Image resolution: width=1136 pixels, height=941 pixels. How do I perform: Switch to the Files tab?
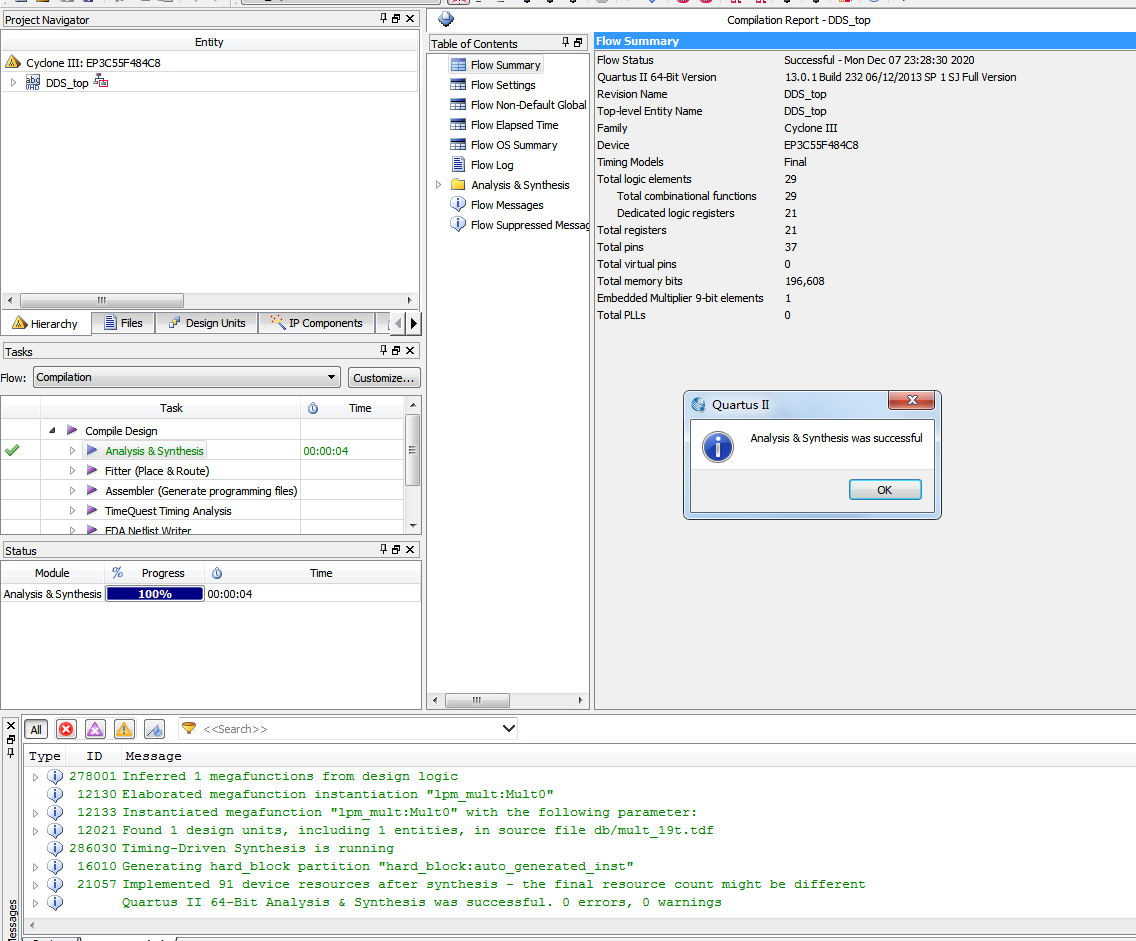[x=123, y=323]
